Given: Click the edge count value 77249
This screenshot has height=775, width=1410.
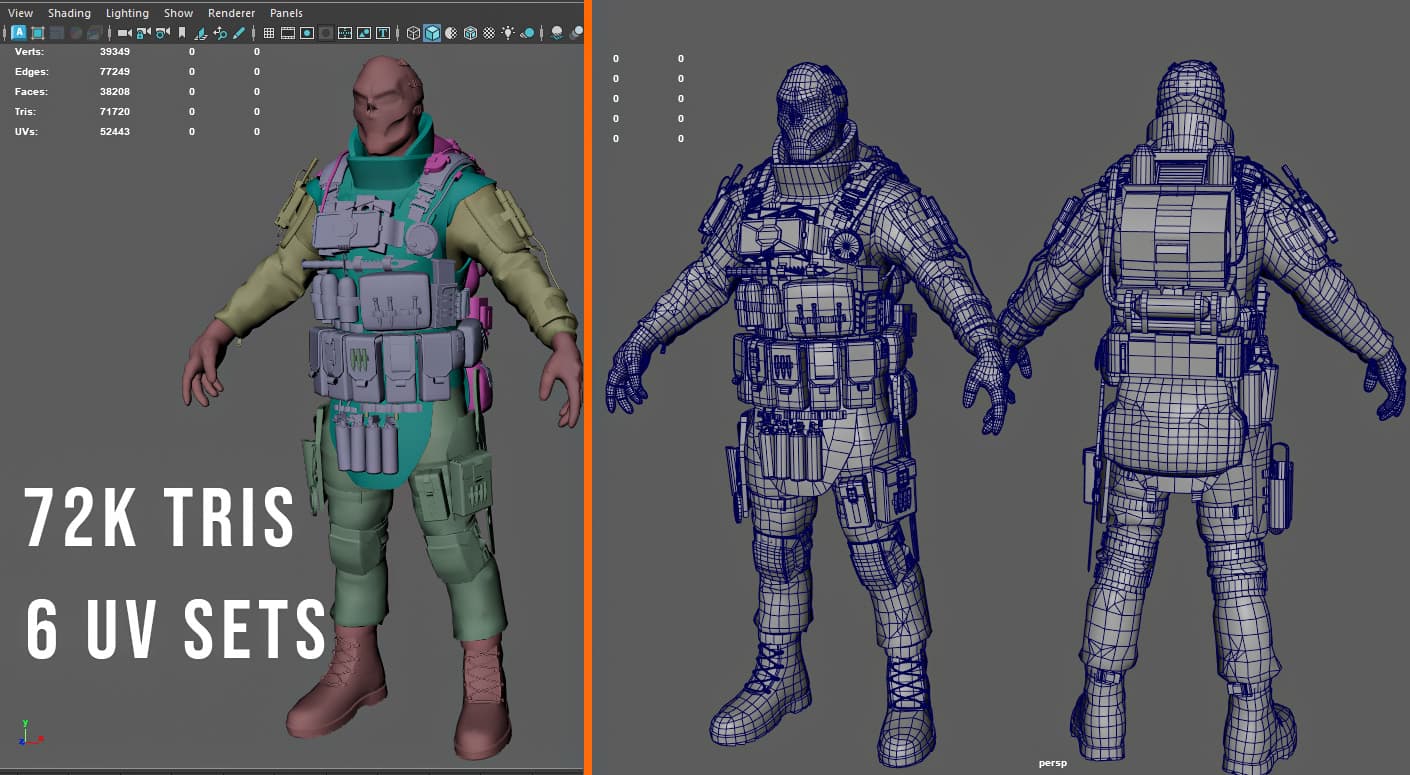Looking at the screenshot, I should [115, 72].
